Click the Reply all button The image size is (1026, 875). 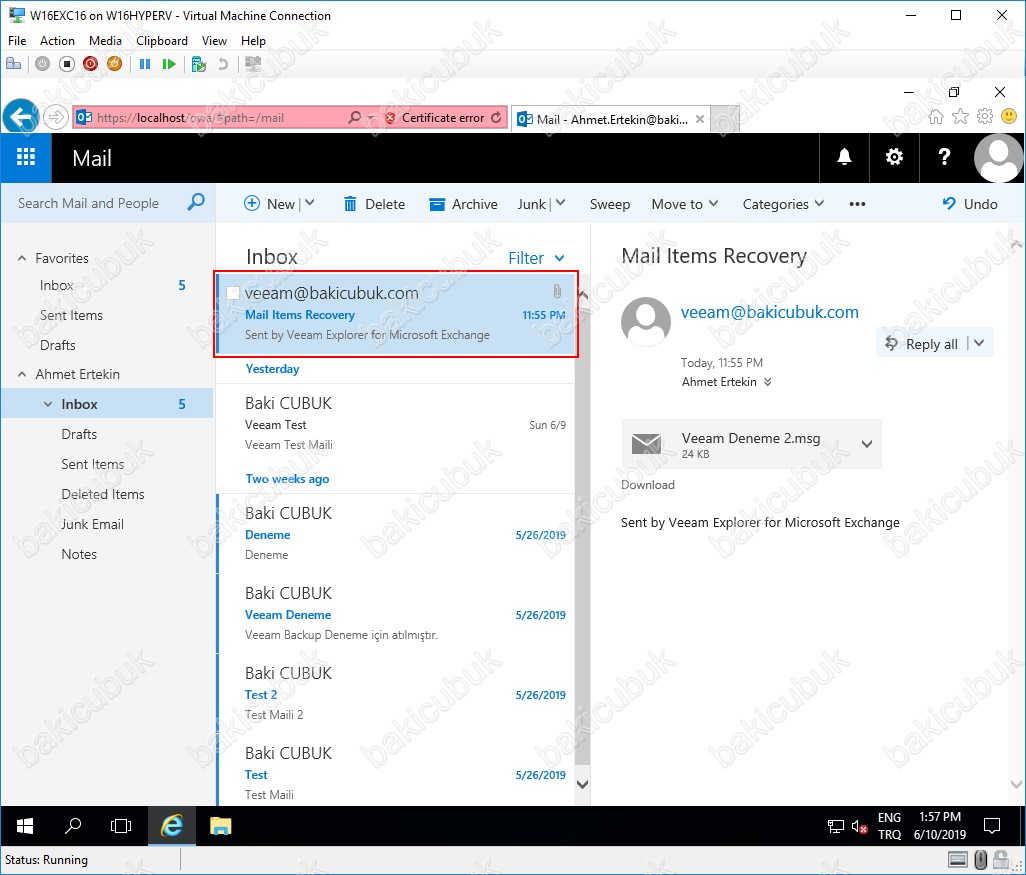(x=923, y=344)
